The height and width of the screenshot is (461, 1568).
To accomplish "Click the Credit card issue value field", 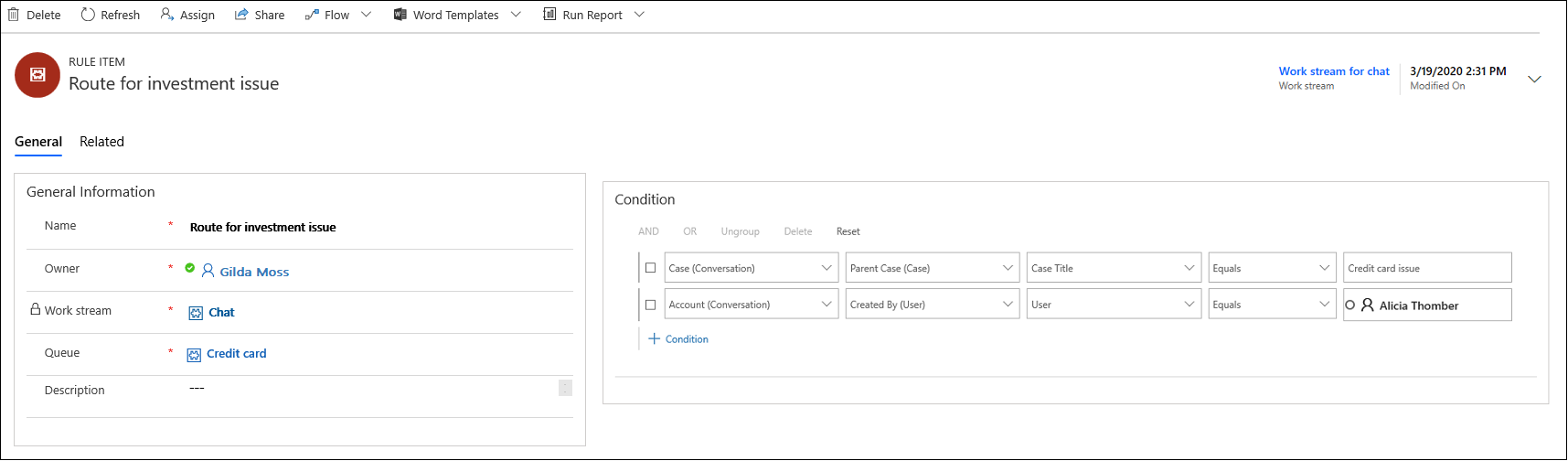I will tap(1426, 268).
